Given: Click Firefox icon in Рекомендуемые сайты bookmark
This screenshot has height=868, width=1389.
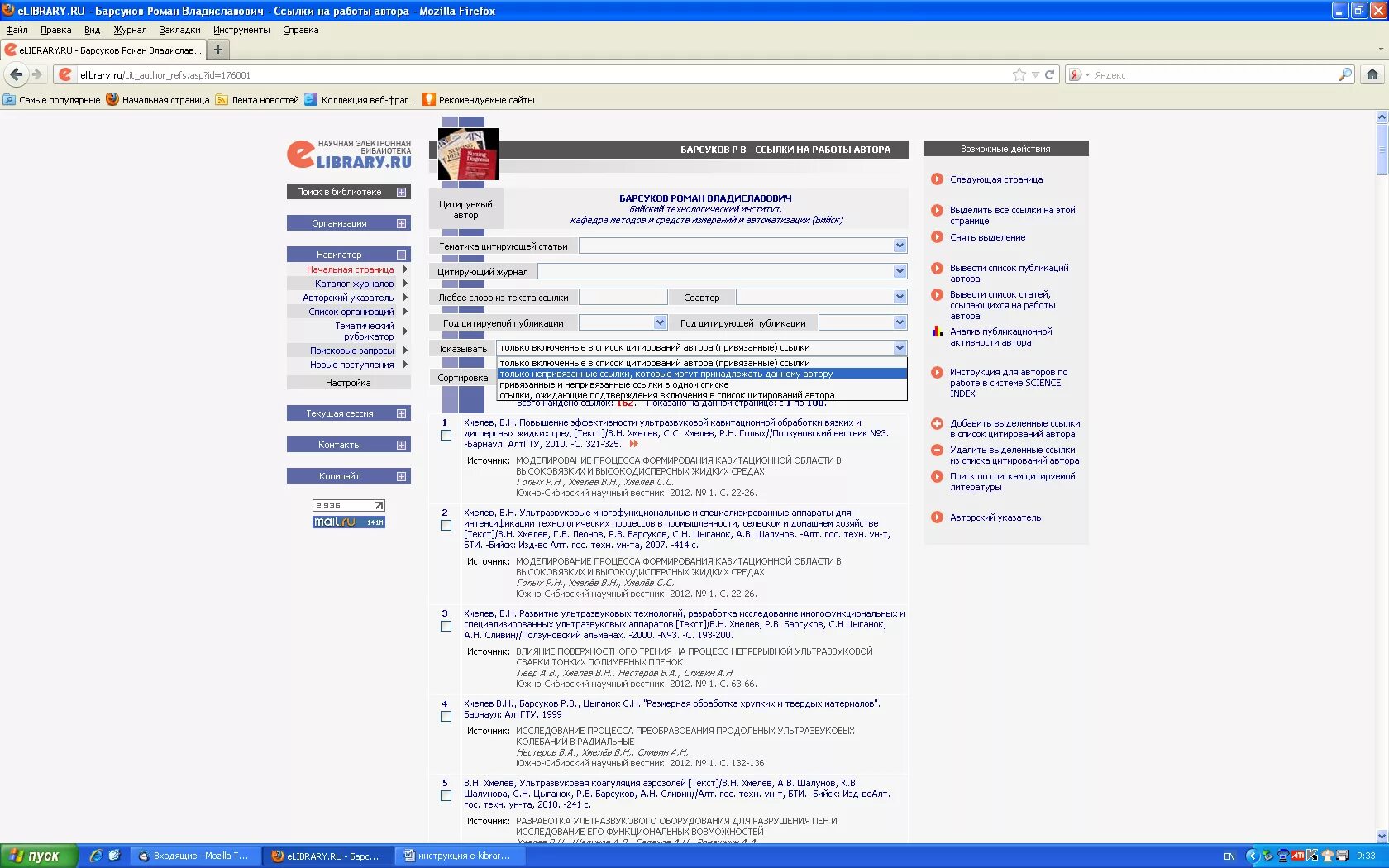Looking at the screenshot, I should click(x=429, y=99).
